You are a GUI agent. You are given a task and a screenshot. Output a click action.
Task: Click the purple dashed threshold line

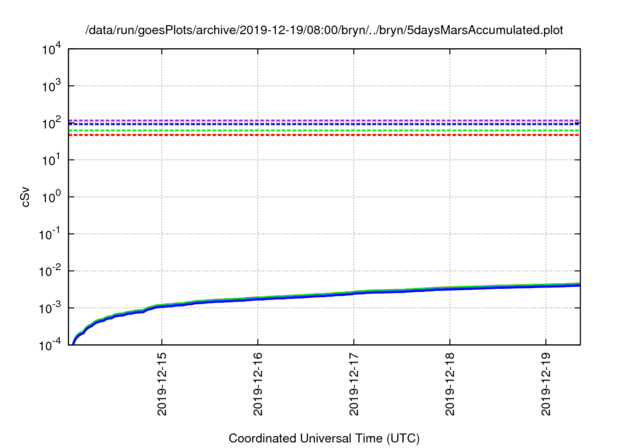coord(324,120)
